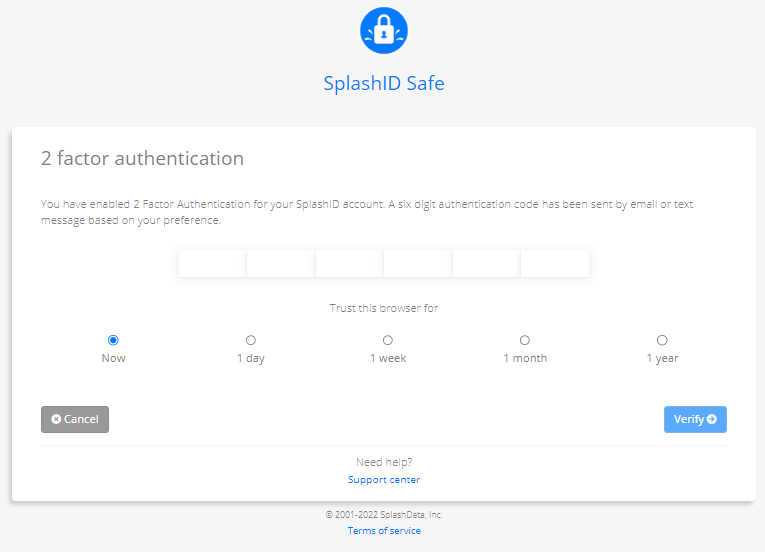
Task: Click the SplashID Safe padlock logo
Action: [x=383, y=30]
